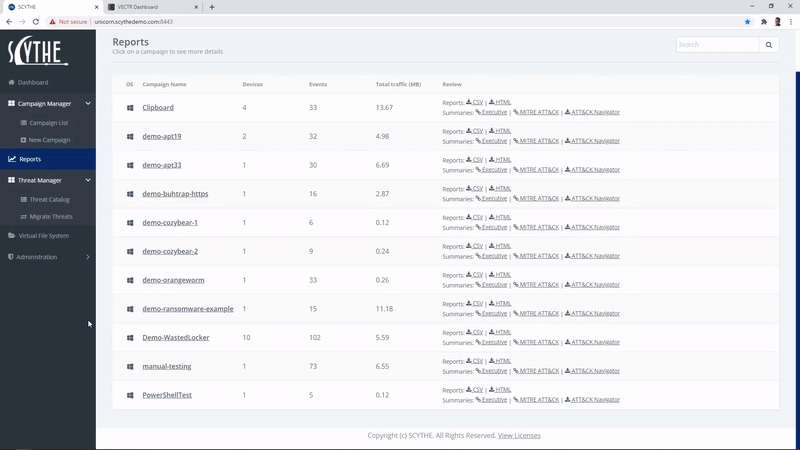Download CSV report for demo-cozybear-1
Screen dimensions: 800x450
click(474, 217)
